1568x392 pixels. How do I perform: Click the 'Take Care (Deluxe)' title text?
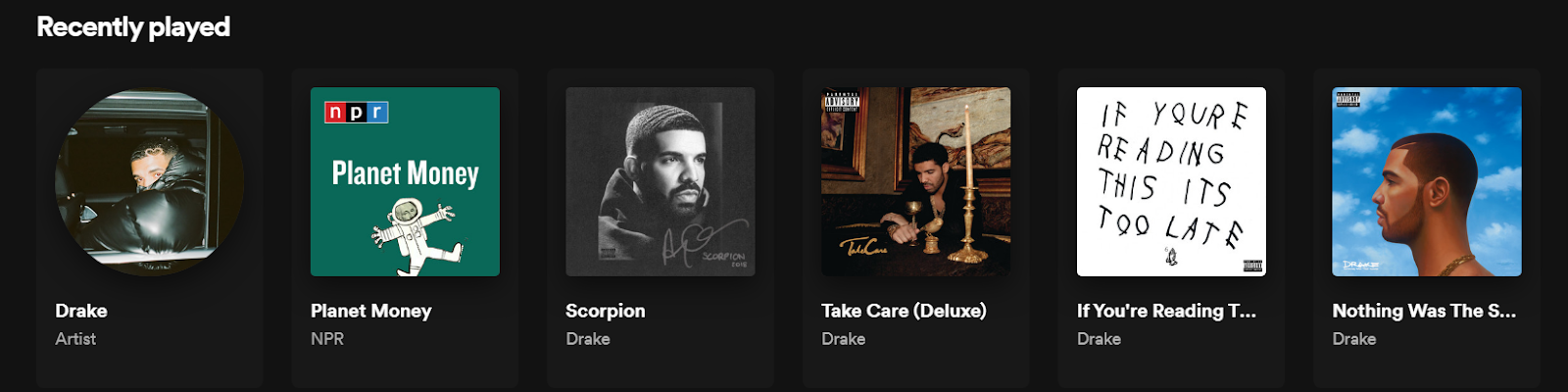point(904,311)
